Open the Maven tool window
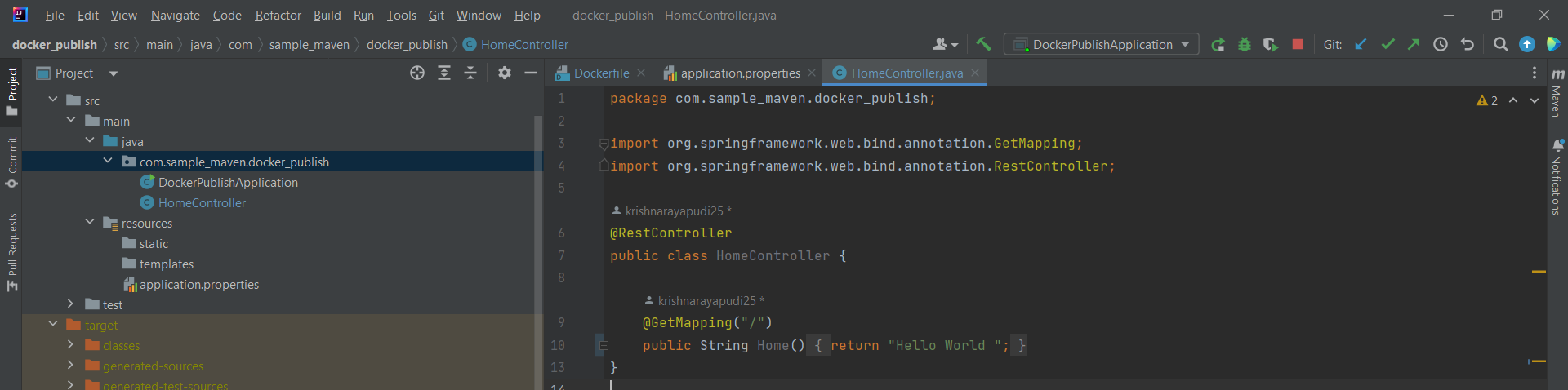The height and width of the screenshot is (390, 1568). coord(1557,91)
